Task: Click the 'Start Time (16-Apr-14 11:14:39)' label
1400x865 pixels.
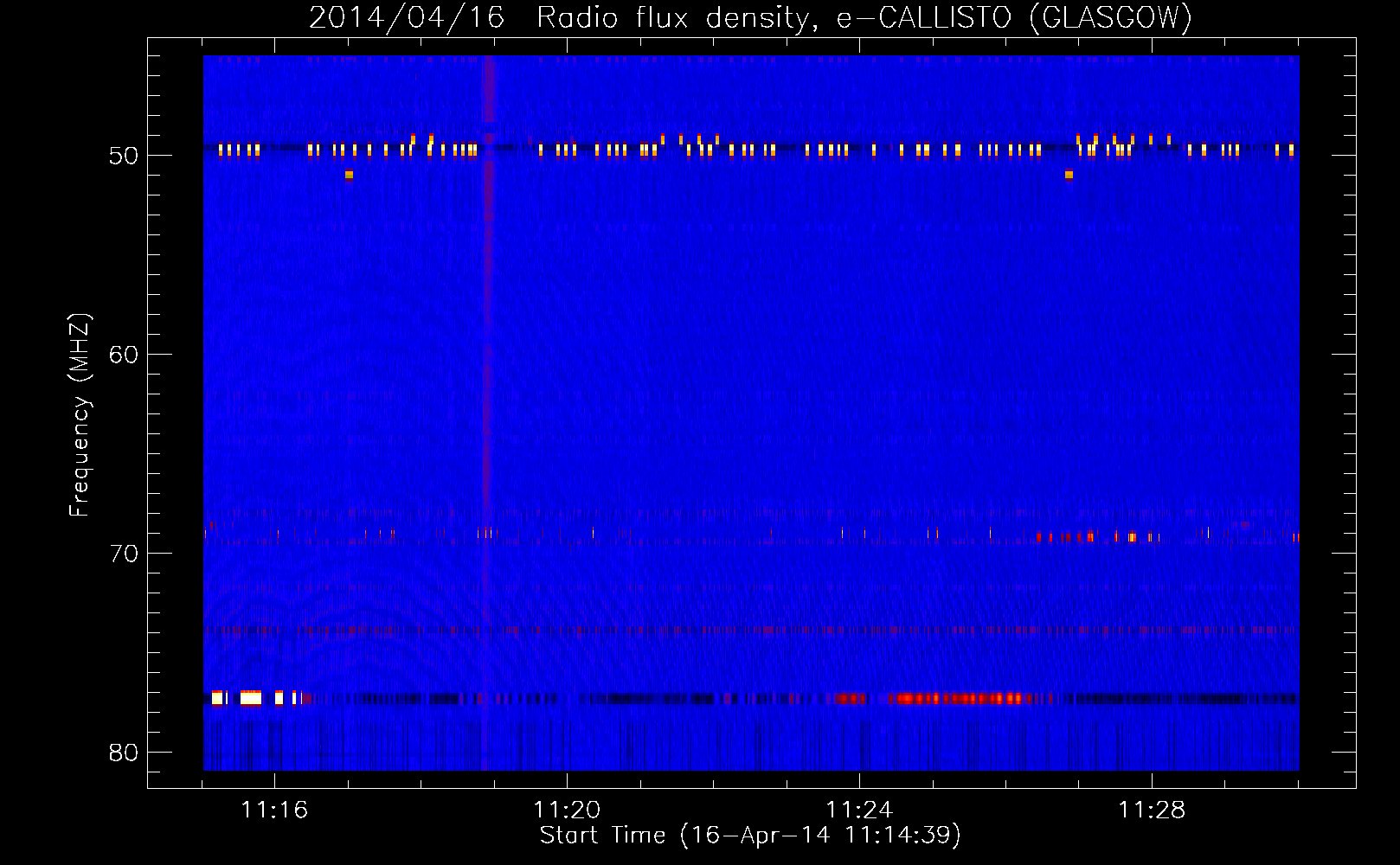Action: pos(750,836)
